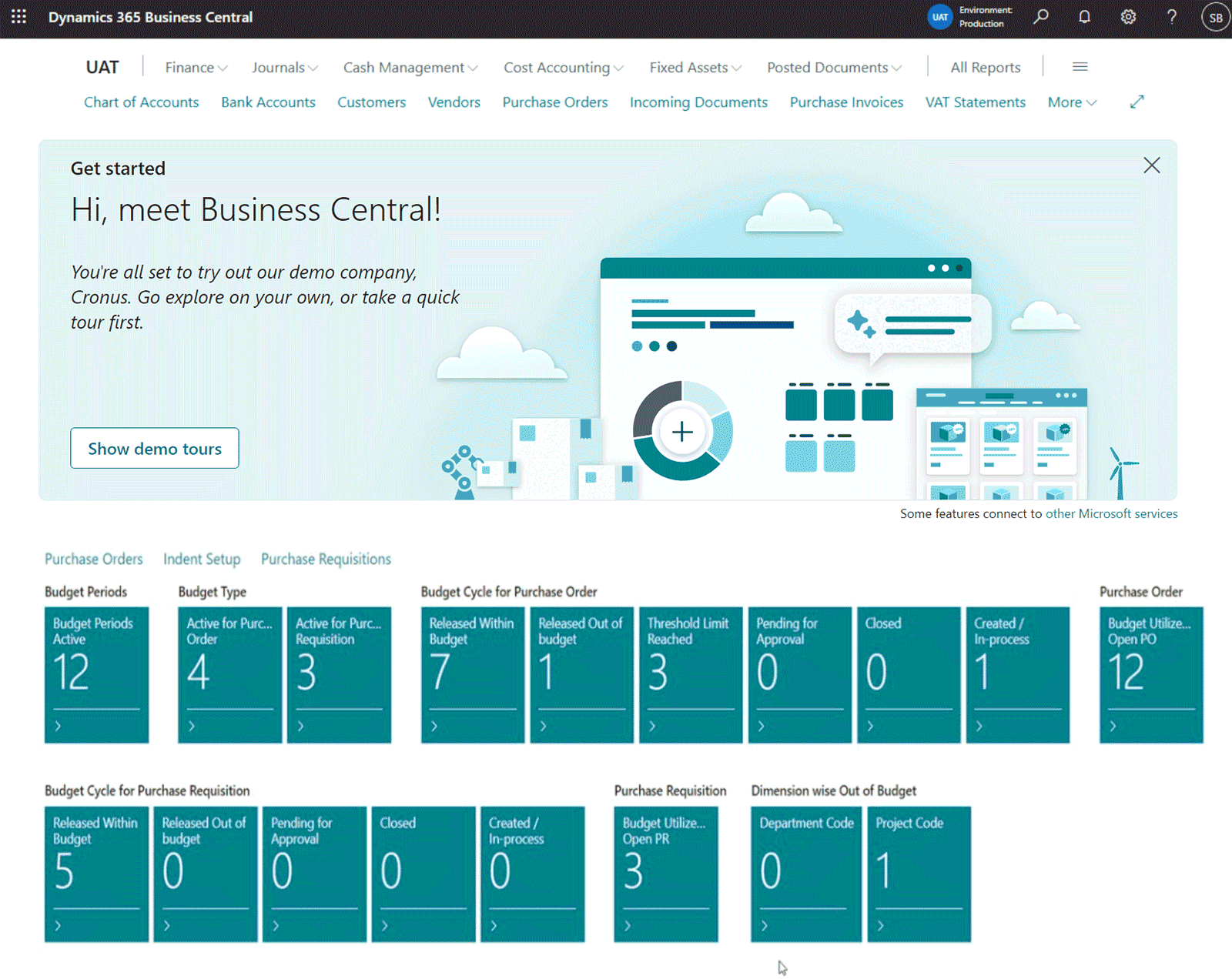Click the UAT environment badge
Viewport: 1232px width, 979px height.
pyautogui.click(x=939, y=17)
